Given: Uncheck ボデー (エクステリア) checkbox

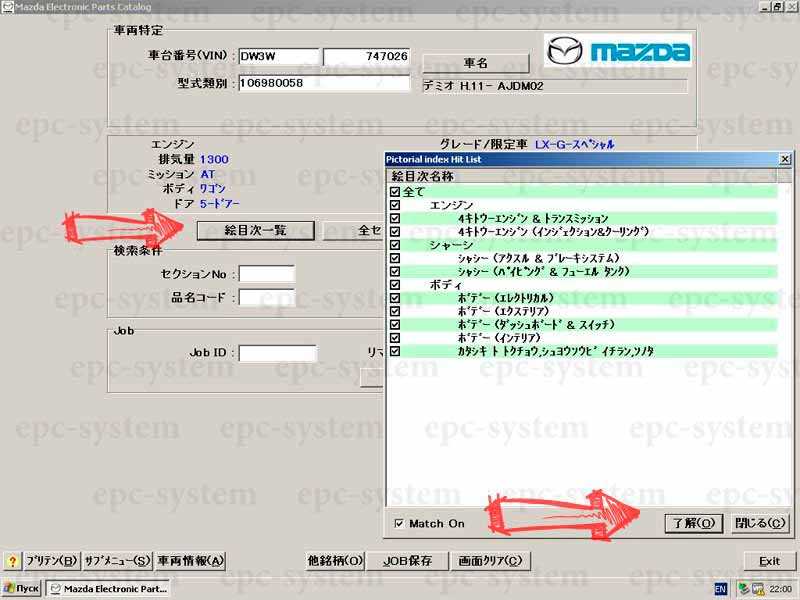Looking at the screenshot, I should click(394, 311).
